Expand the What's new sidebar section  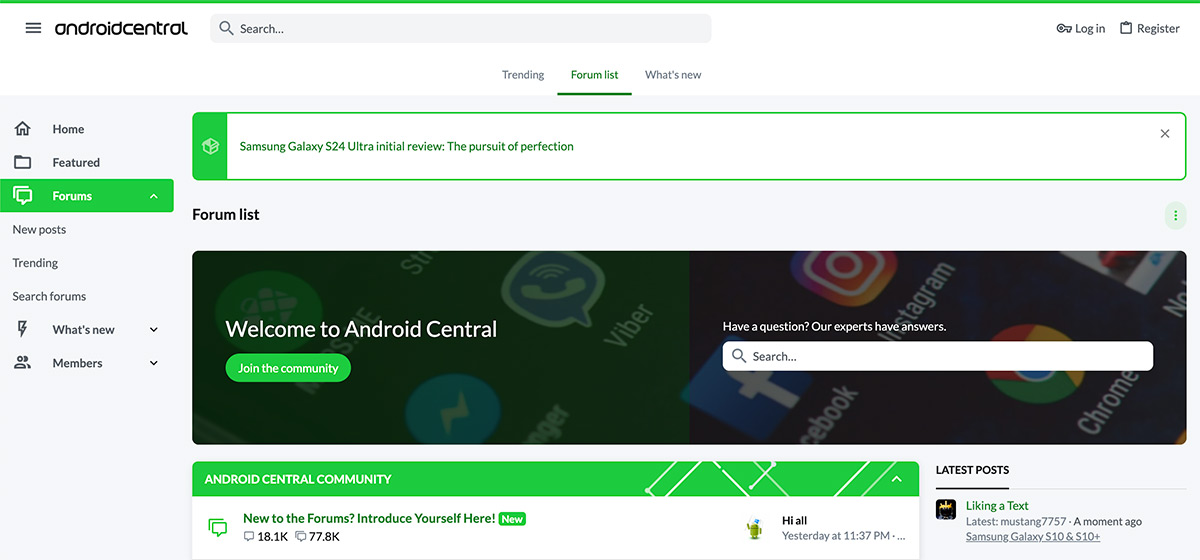[154, 329]
